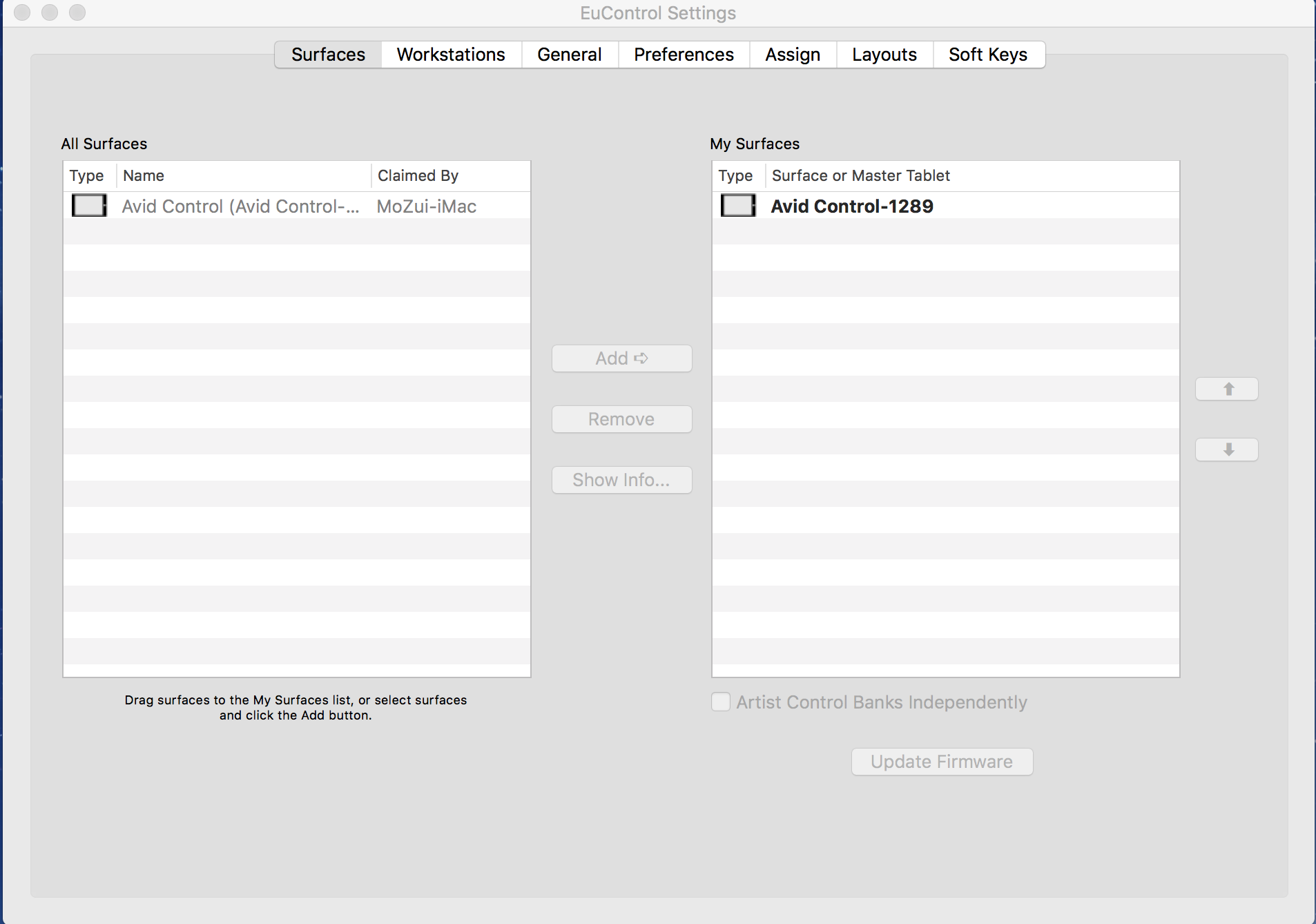Viewport: 1316px width, 924px height.
Task: Select Avid Control-1289 surface icon in My Surfaces
Action: point(738,206)
